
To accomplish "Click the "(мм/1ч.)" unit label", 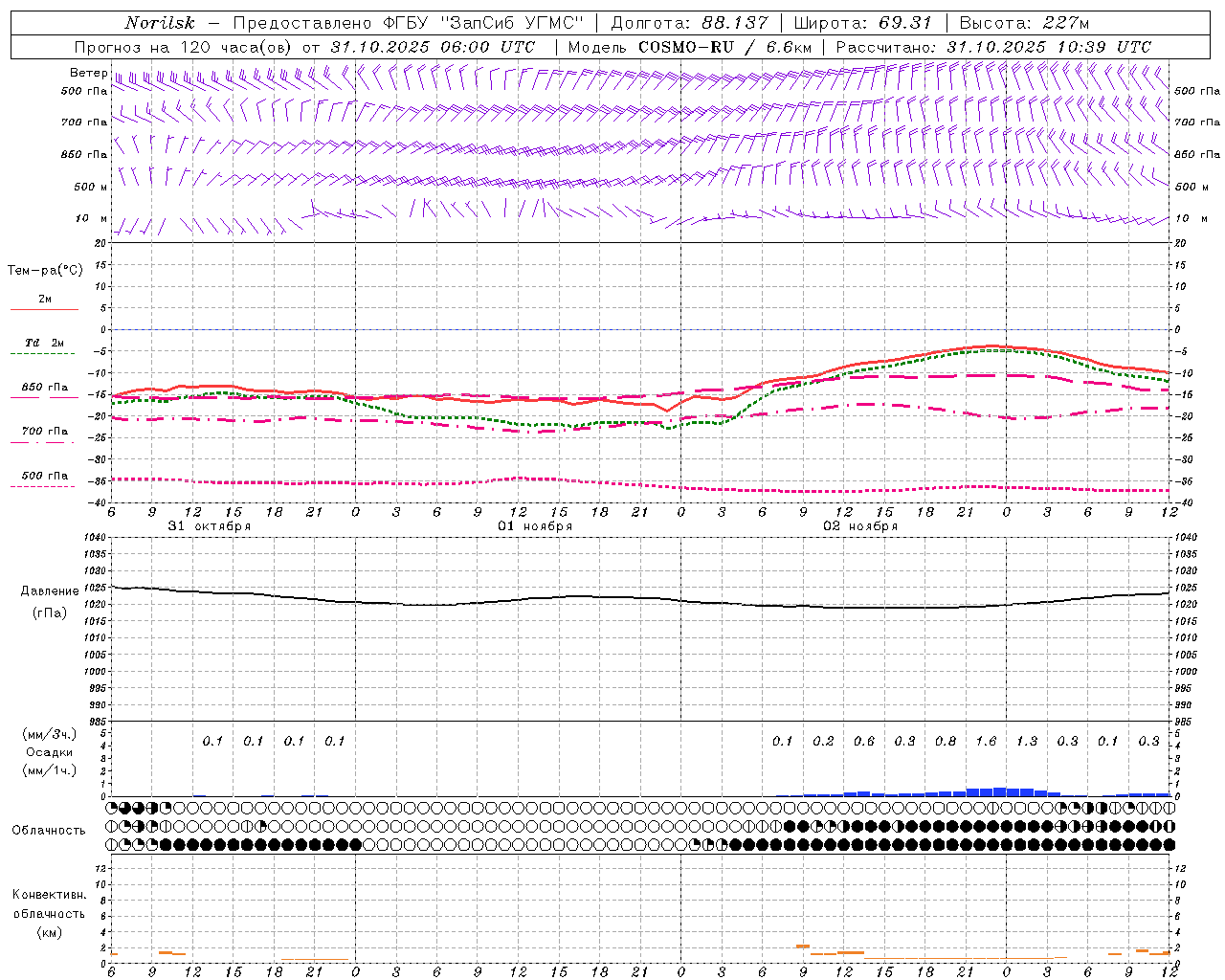I will 50,770.
